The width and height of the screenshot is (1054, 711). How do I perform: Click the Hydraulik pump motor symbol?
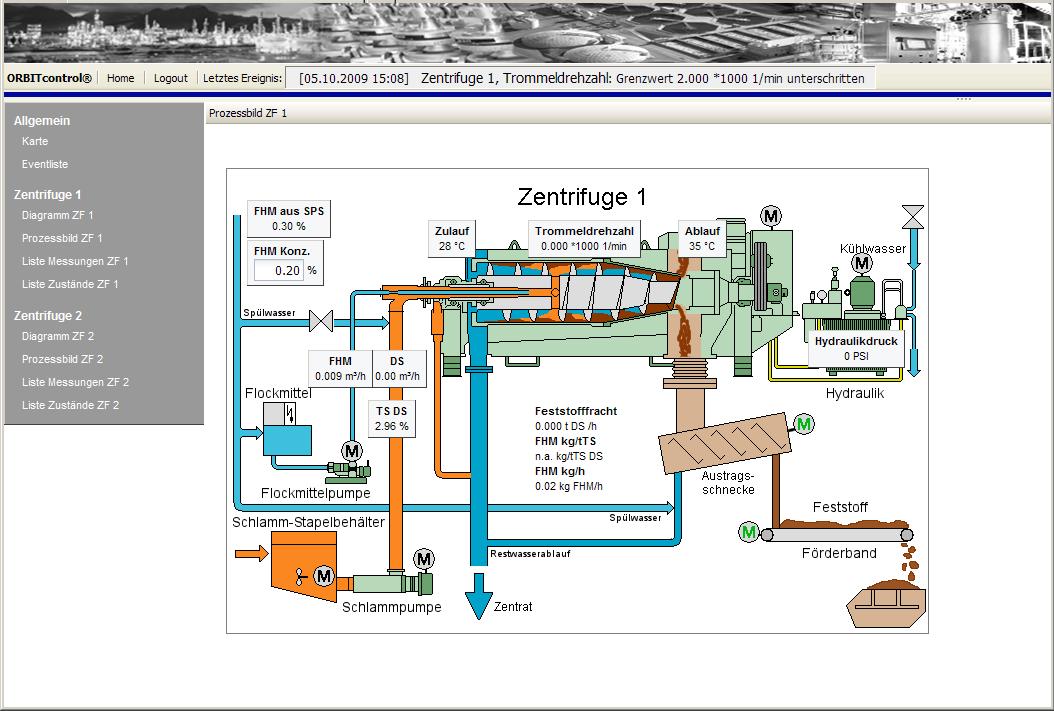click(x=860, y=262)
